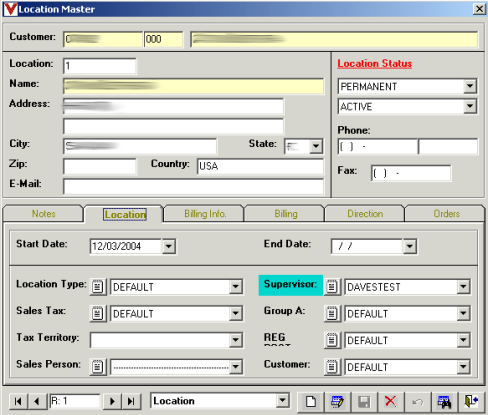The width and height of the screenshot is (488, 415).
Task: Open the Location Type notepad lookup icon
Action: [x=98, y=287]
